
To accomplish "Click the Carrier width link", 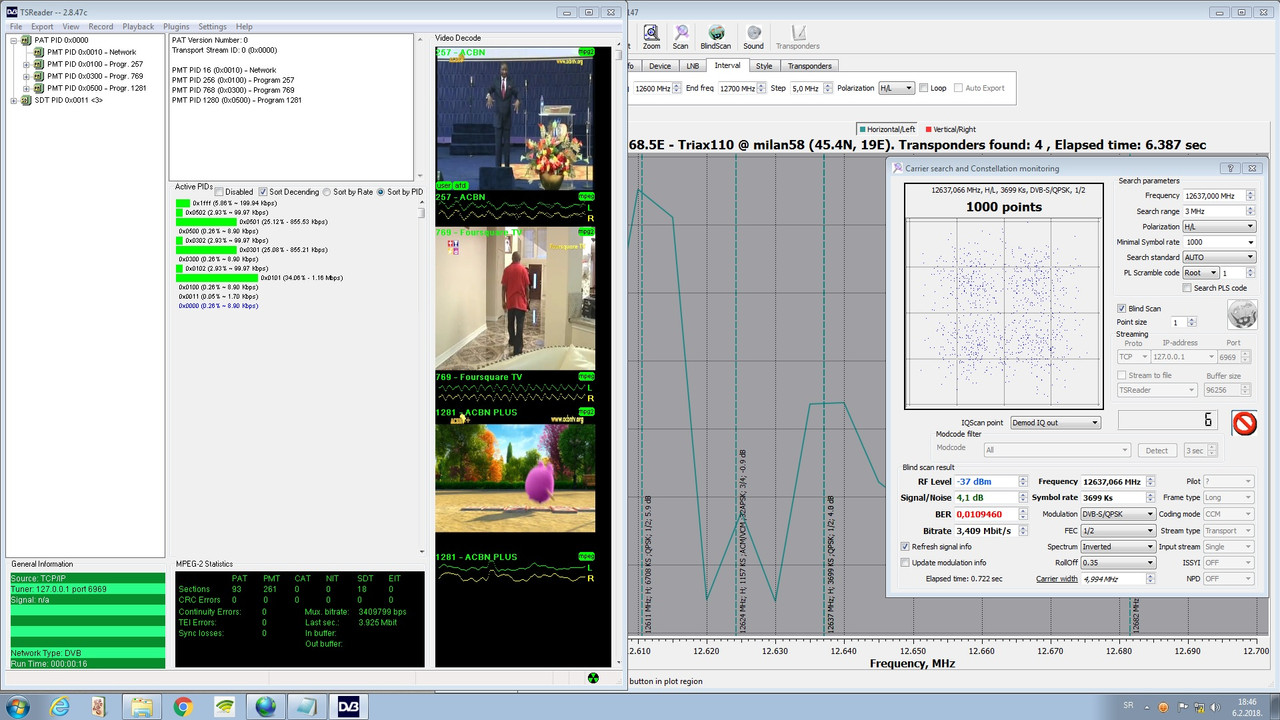I will (1056, 579).
